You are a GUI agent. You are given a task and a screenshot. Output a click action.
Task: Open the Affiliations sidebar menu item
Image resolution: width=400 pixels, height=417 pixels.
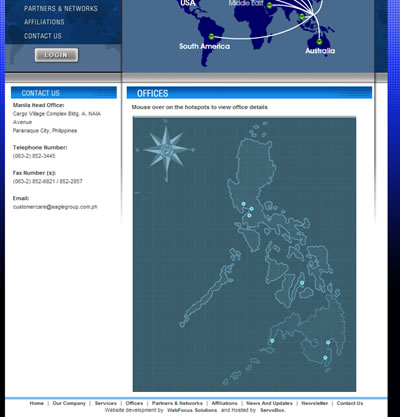coord(44,22)
